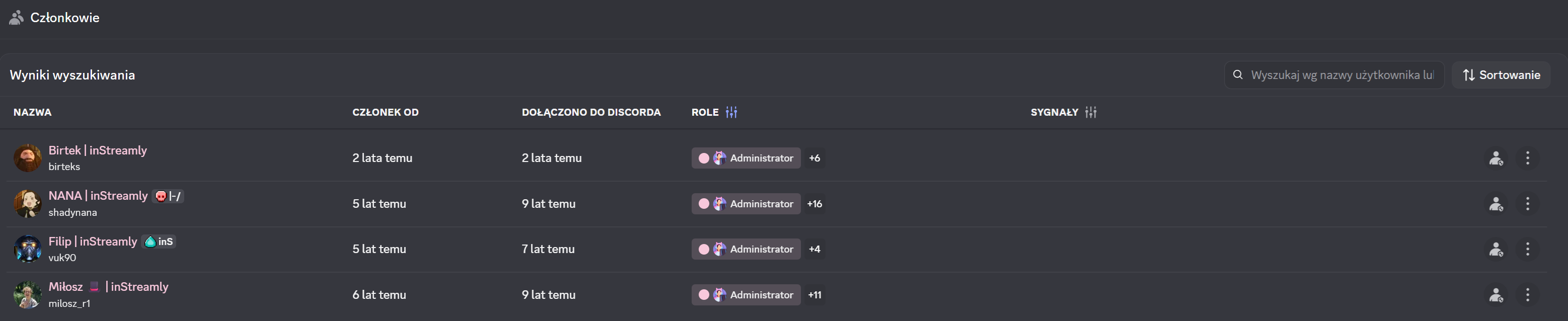Click the magnifying glass search icon
1568x321 pixels.
coord(1238,75)
